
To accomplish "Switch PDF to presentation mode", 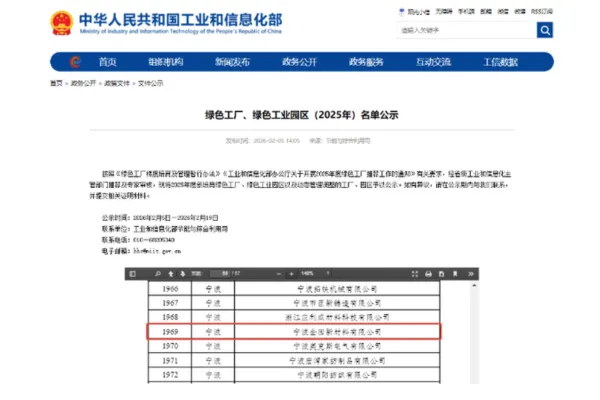I will 415,274.
